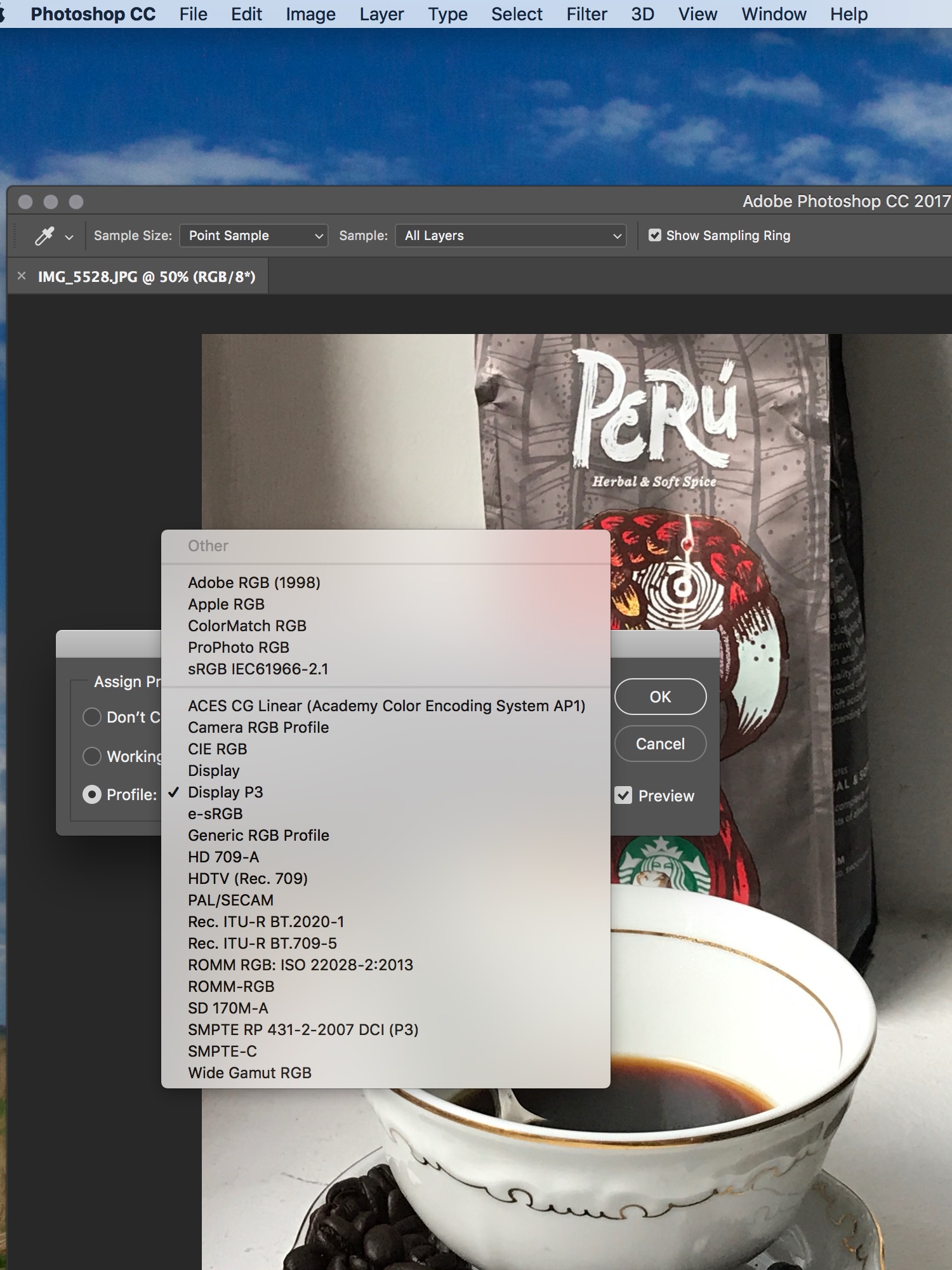
Task: Close the IMG_5528.JPG document tab
Action: 22,276
